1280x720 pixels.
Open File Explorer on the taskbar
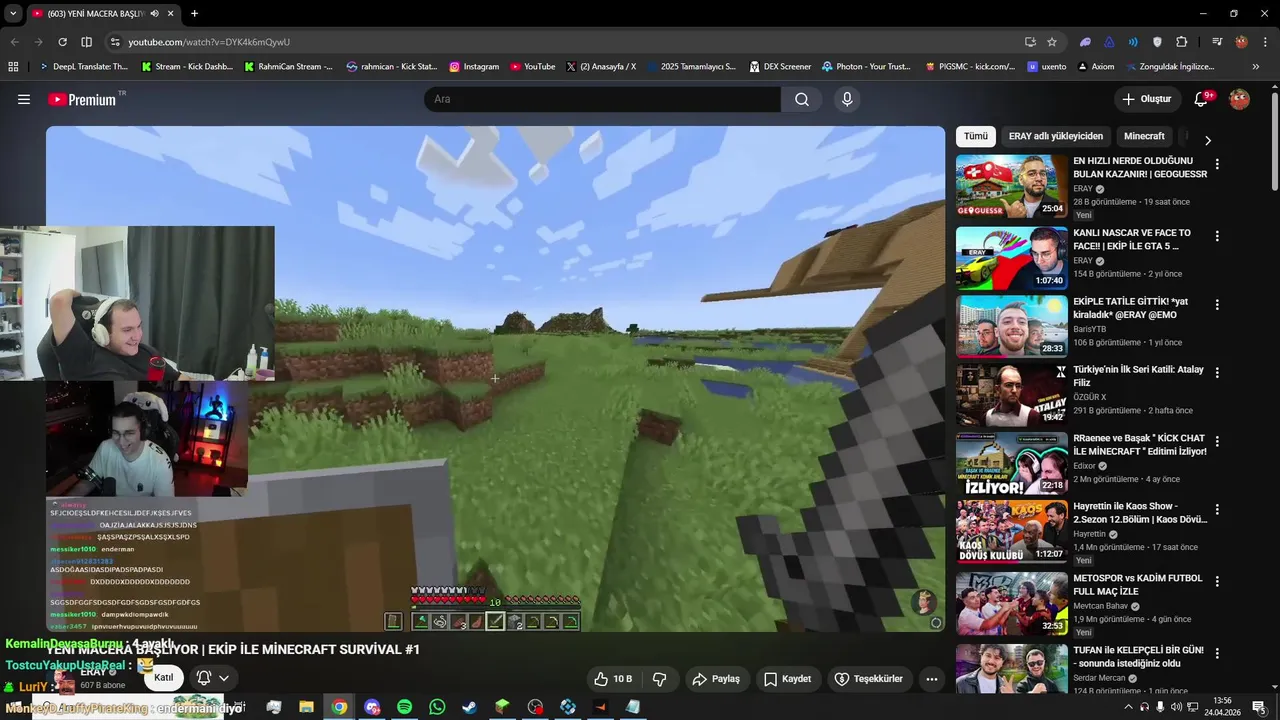(x=306, y=707)
